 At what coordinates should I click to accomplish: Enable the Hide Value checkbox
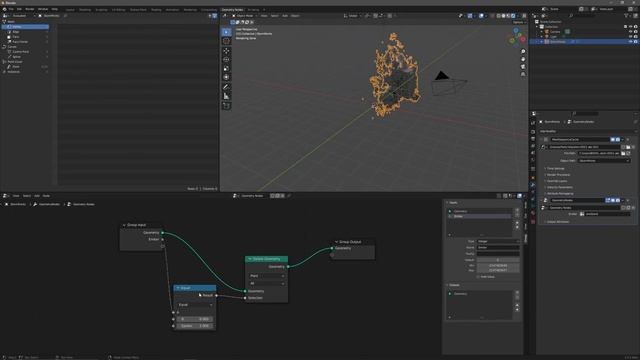(478, 277)
